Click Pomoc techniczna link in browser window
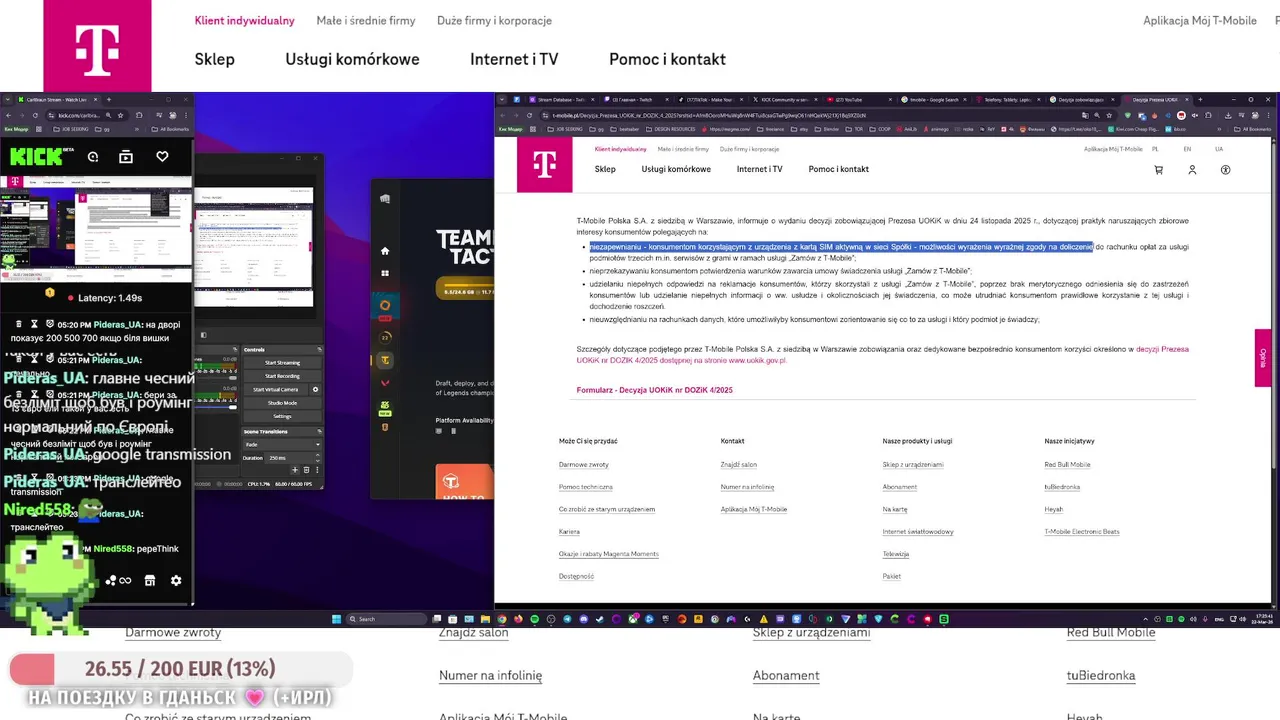1280x720 pixels. [586, 487]
